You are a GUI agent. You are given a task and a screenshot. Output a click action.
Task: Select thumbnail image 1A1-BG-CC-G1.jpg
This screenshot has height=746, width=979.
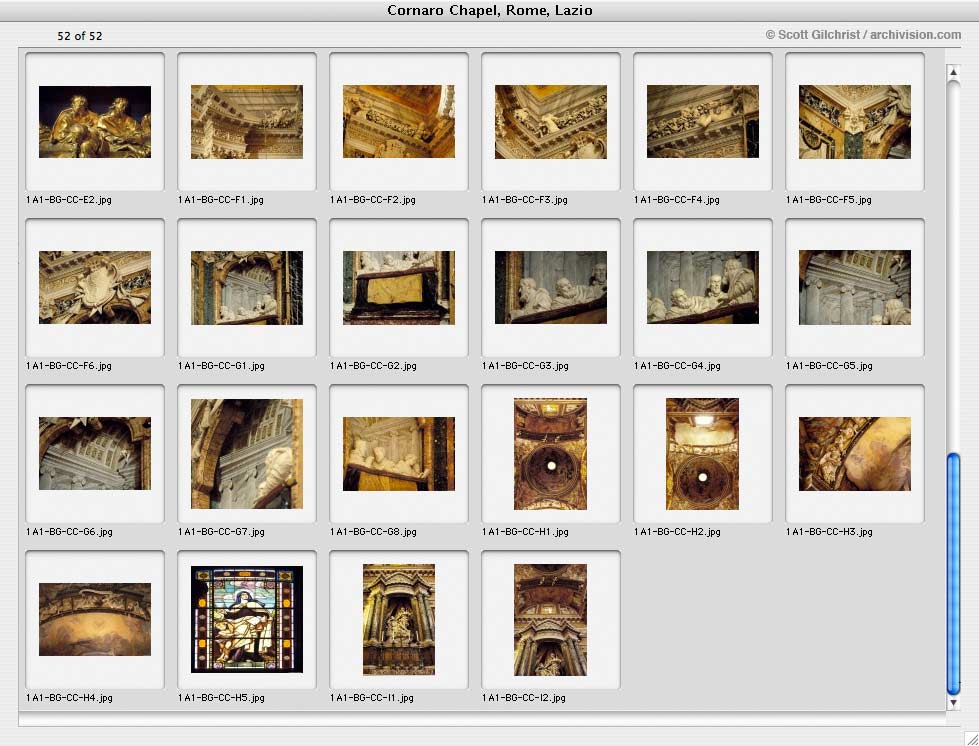(247, 288)
